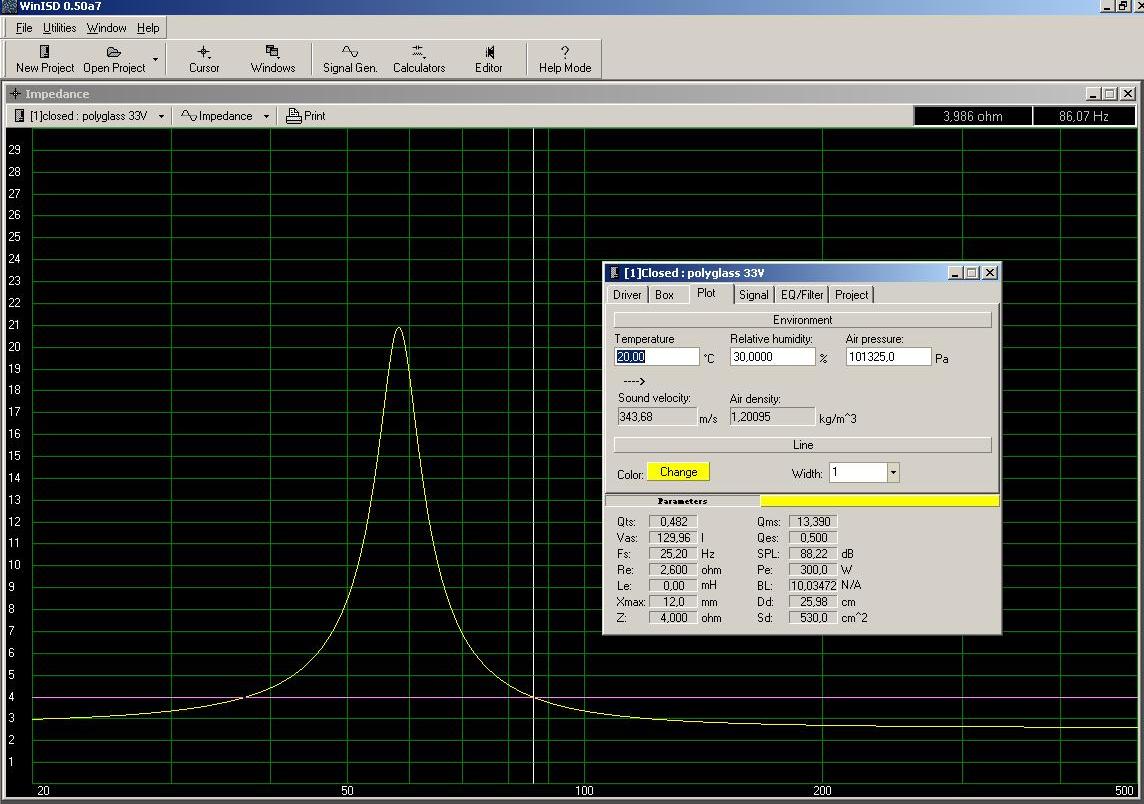1144x804 pixels.
Task: Enable Help Mode
Action: (565, 59)
